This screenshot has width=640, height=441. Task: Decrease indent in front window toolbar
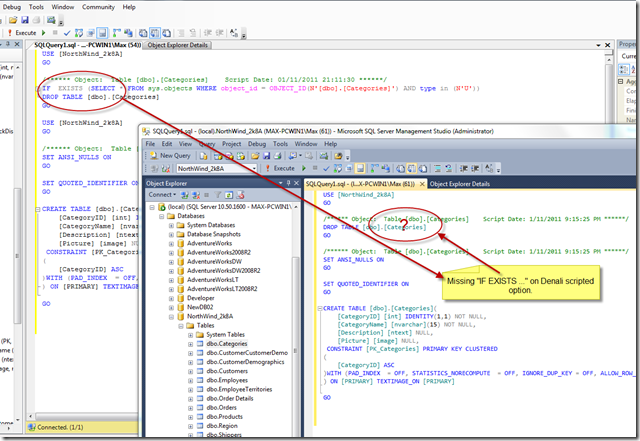[464, 168]
